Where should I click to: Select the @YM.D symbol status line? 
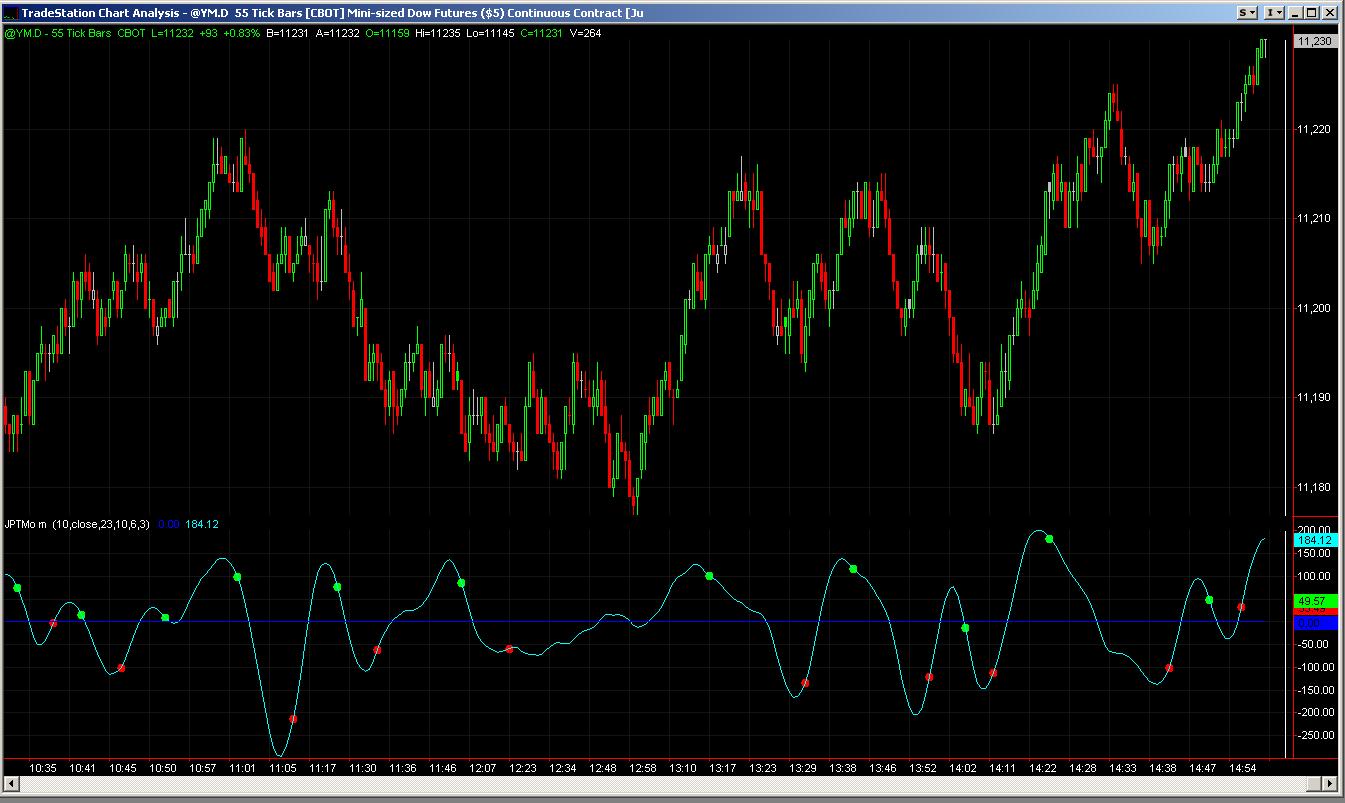coord(300,33)
